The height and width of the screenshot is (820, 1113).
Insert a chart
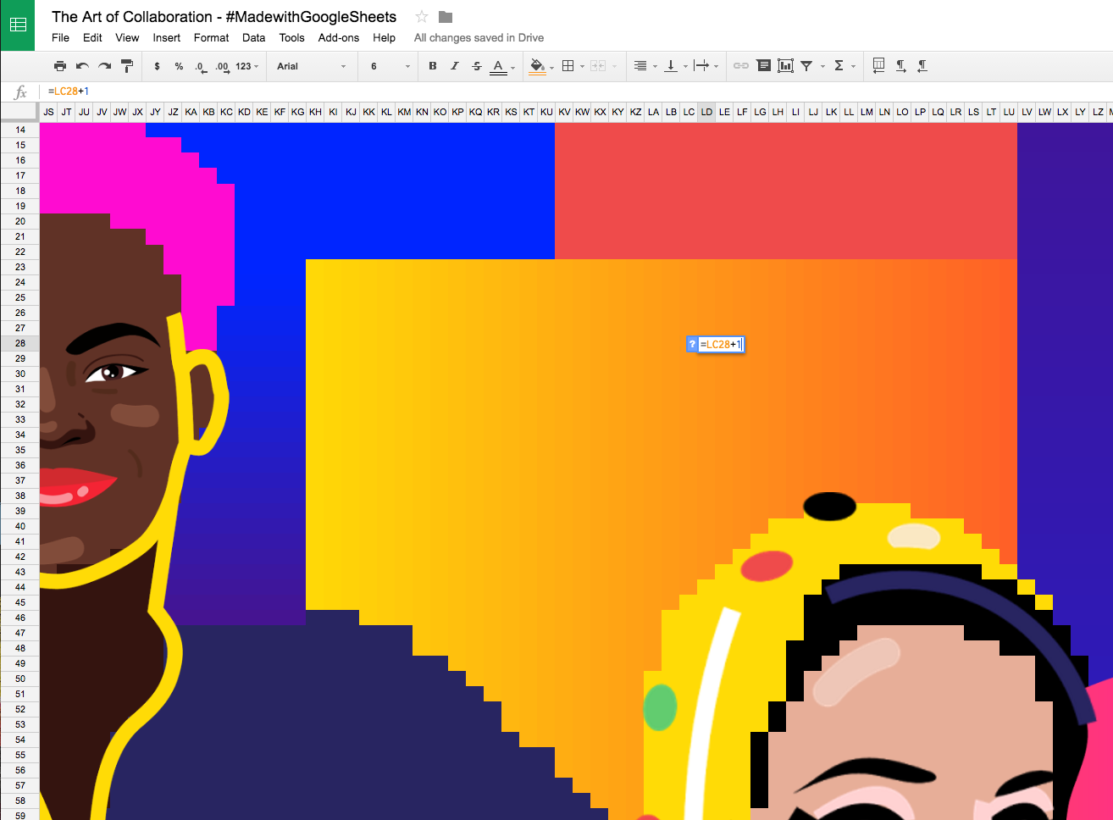tap(785, 66)
